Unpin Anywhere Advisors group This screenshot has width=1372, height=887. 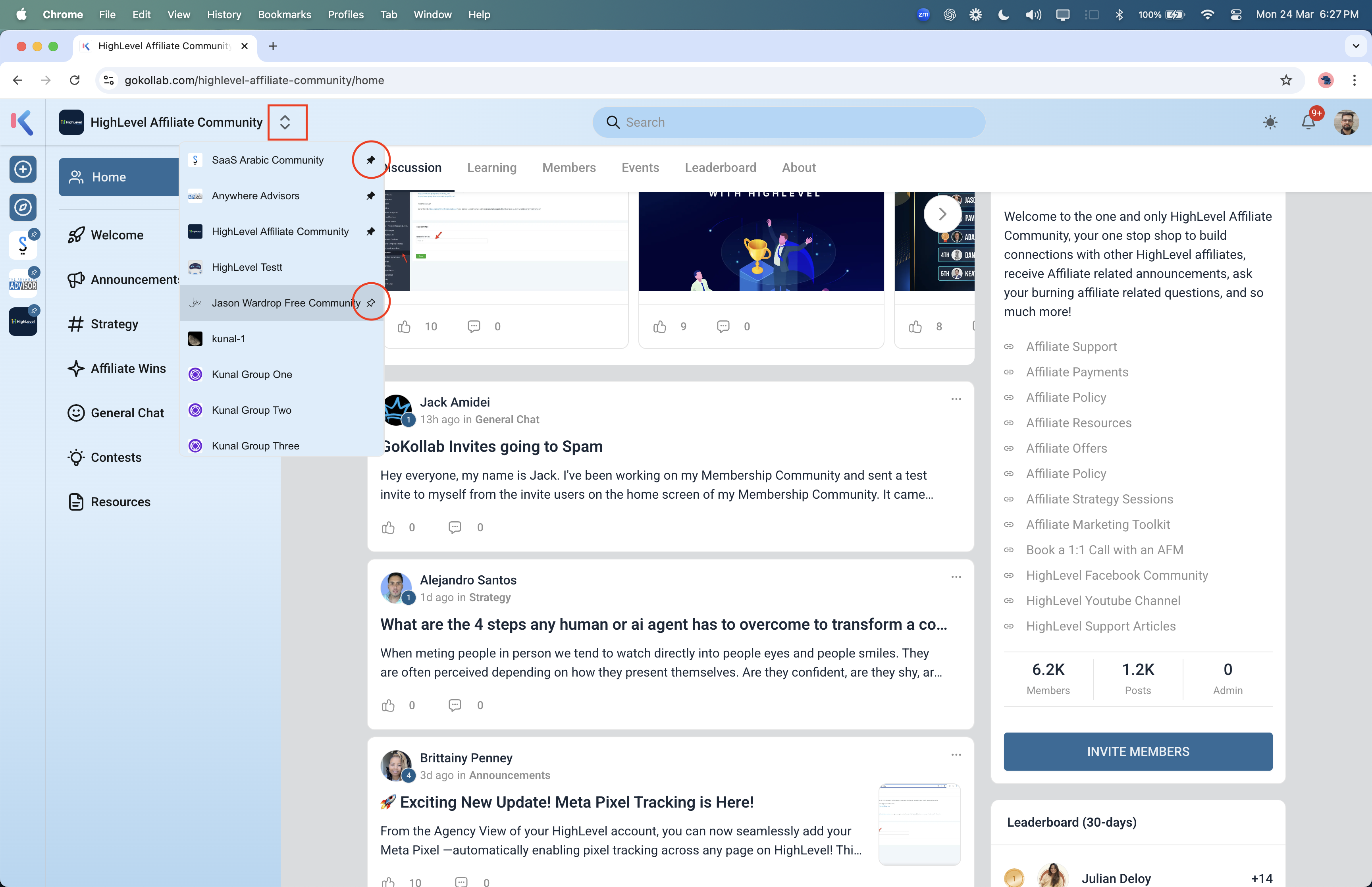coord(371,196)
